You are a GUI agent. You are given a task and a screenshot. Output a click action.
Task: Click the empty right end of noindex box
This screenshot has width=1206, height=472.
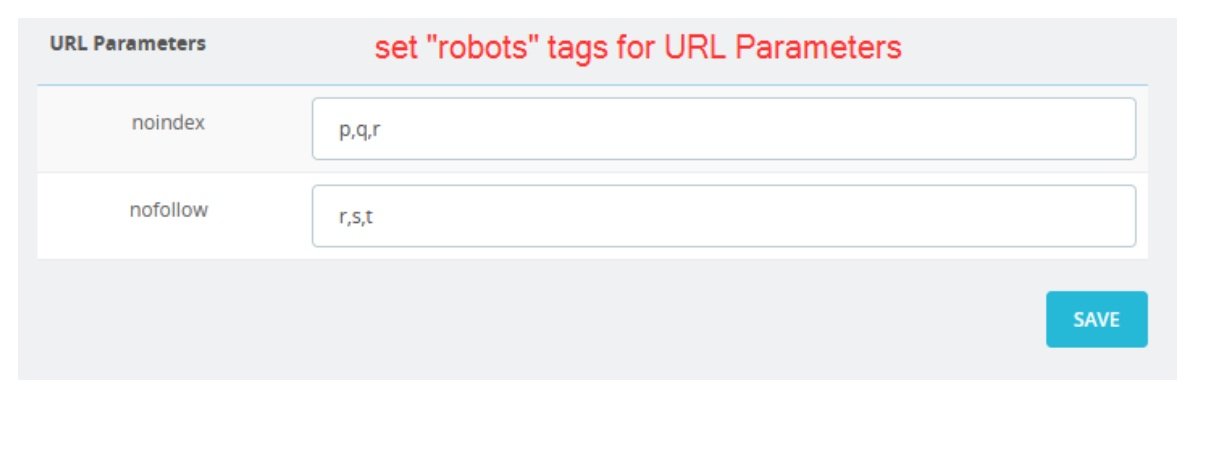coord(1080,129)
